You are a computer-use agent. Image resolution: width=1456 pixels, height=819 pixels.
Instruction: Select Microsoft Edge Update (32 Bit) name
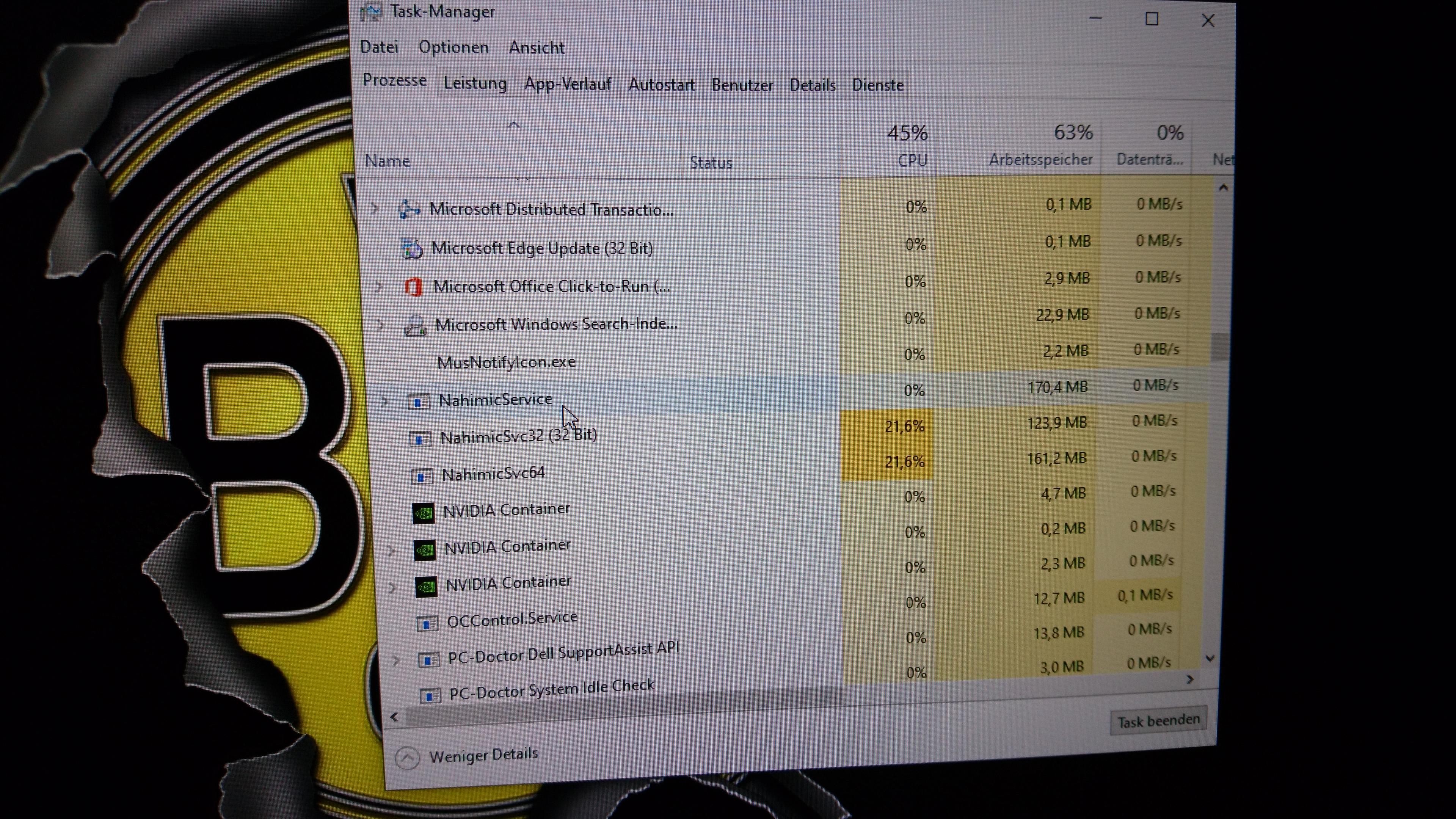tap(542, 248)
